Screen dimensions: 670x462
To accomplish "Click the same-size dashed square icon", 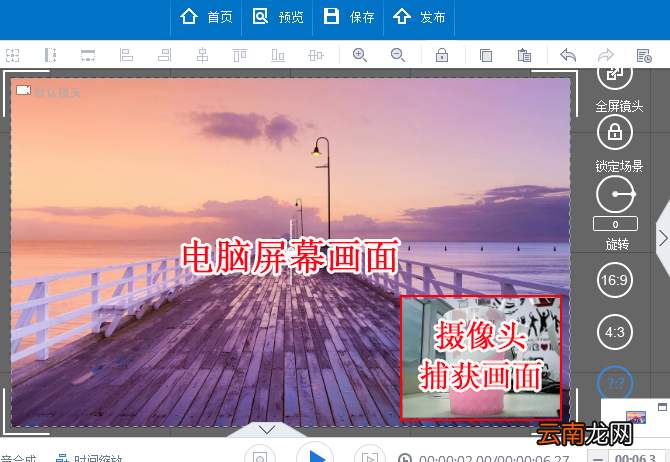I will 12,55.
